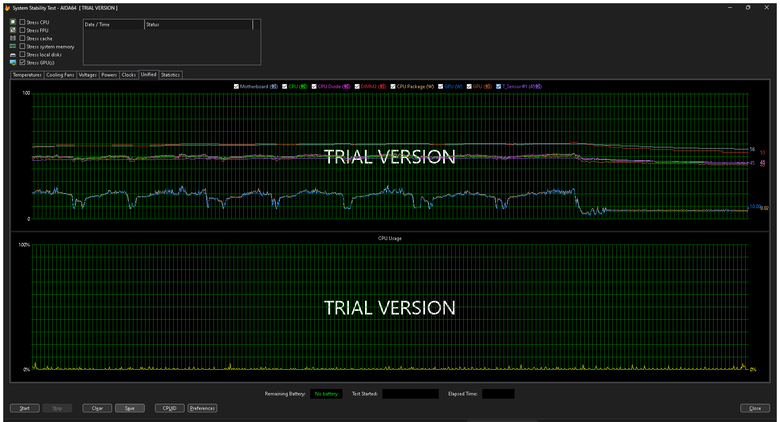Switch to the Powers tab

tap(109, 75)
